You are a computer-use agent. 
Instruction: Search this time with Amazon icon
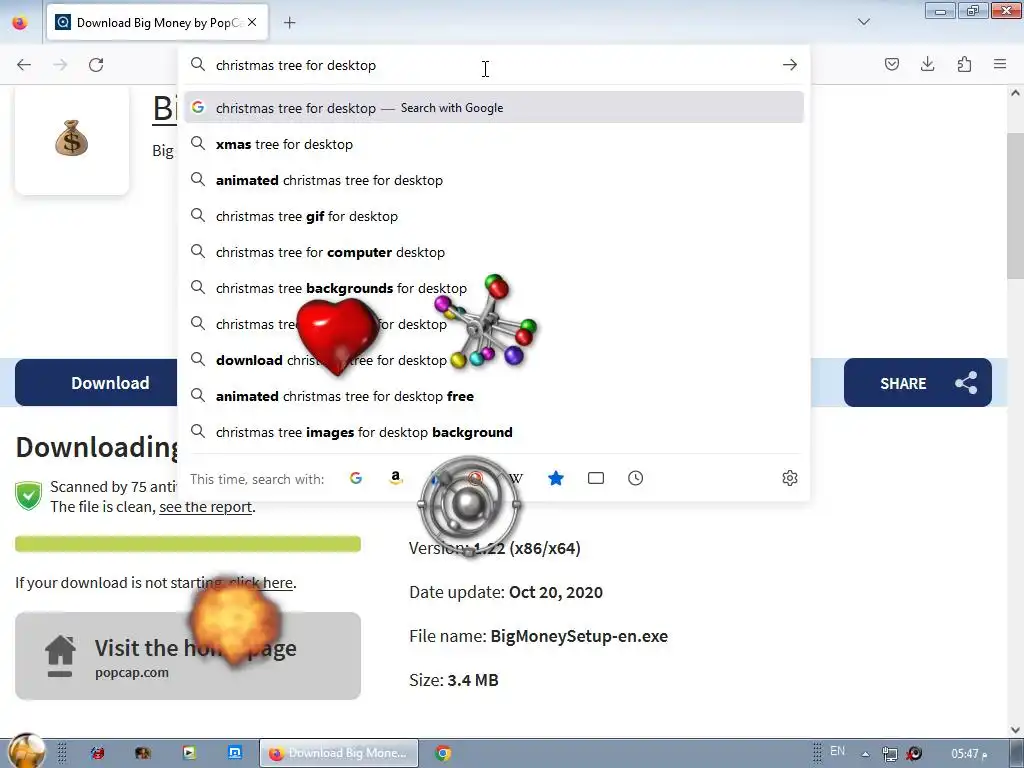click(395, 478)
